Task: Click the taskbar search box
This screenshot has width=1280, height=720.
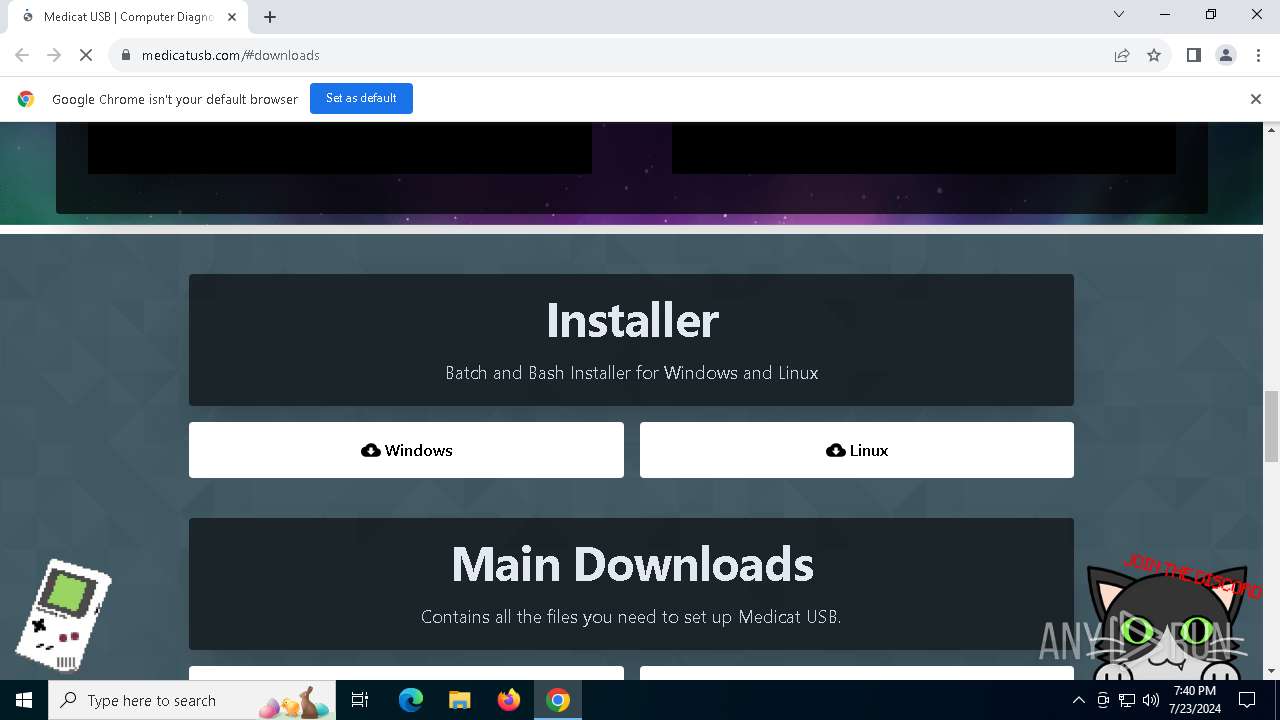Action: coord(192,700)
